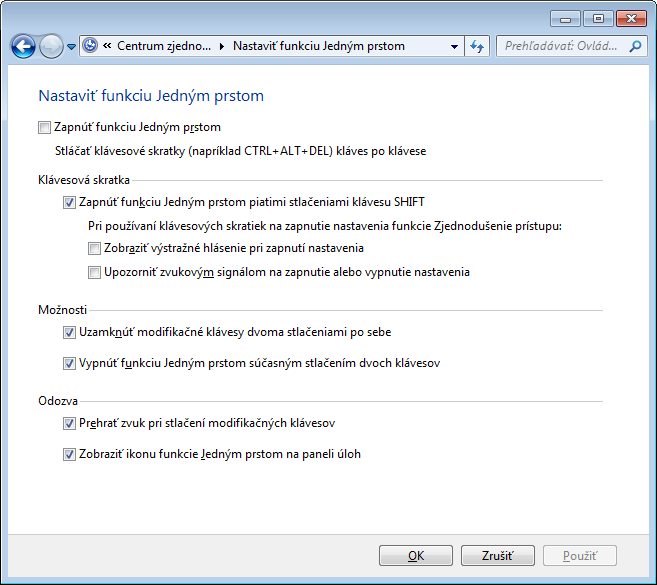Uncheck 'Zobraziť ikonu' on taskbar option

tap(69, 454)
